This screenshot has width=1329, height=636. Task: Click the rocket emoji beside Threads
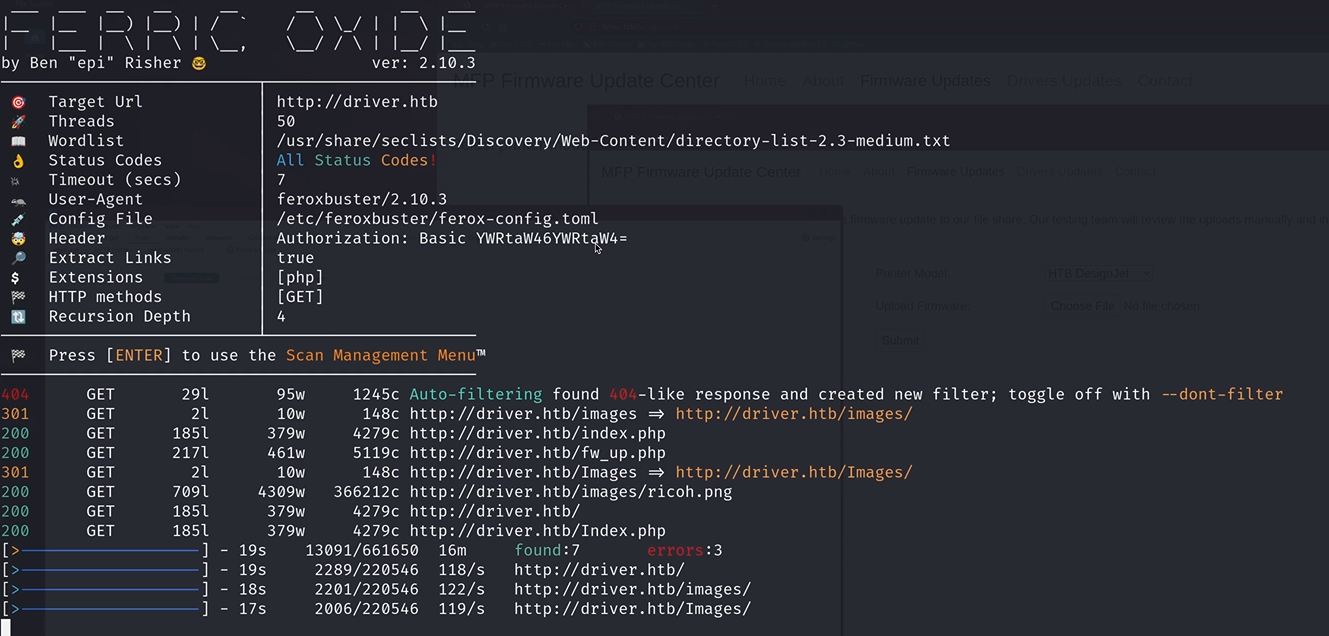(18, 121)
